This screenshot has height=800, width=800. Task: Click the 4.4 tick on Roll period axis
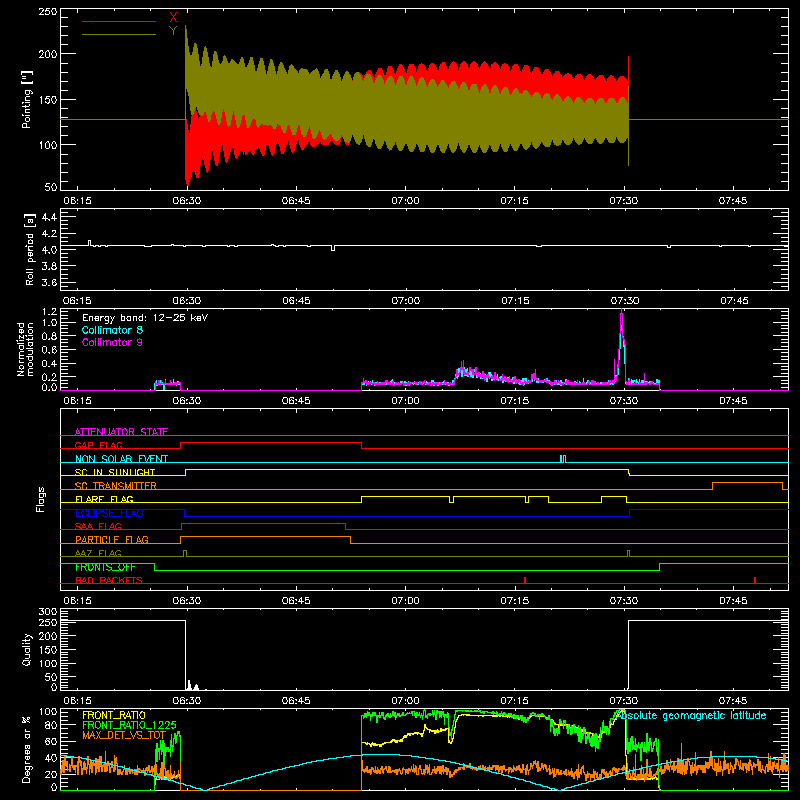(49, 217)
